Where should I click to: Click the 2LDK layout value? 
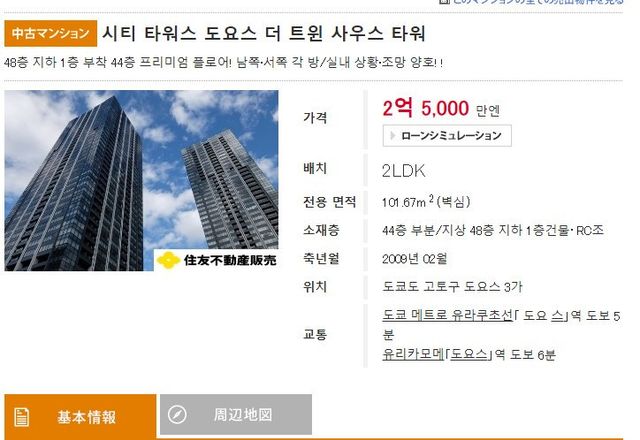[404, 171]
